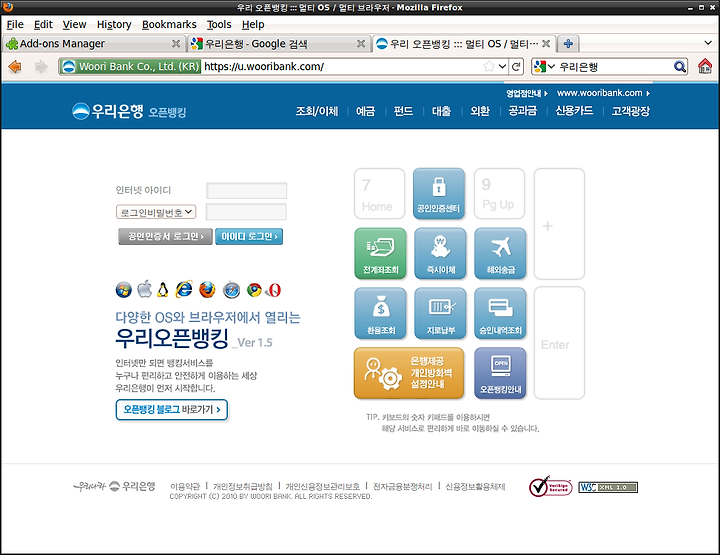Open a new tab with the plus button
The width and height of the screenshot is (720, 555).
click(568, 44)
